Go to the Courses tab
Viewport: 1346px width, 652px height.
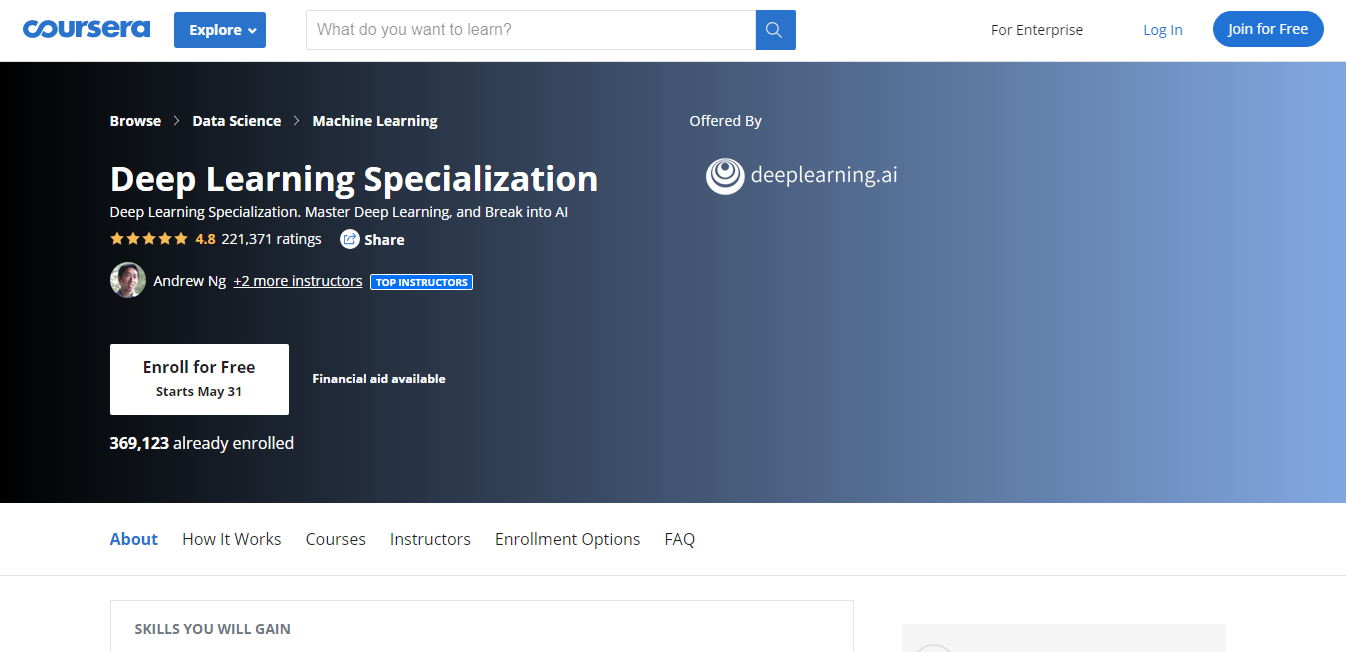[336, 539]
